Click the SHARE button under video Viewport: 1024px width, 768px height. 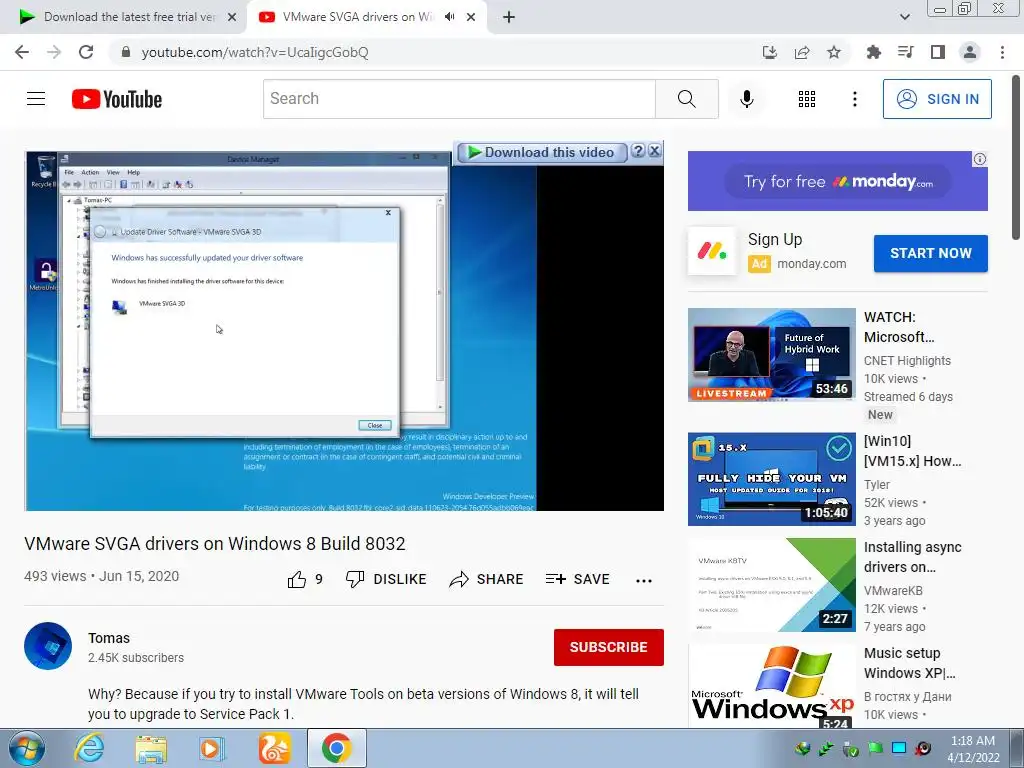(x=486, y=579)
